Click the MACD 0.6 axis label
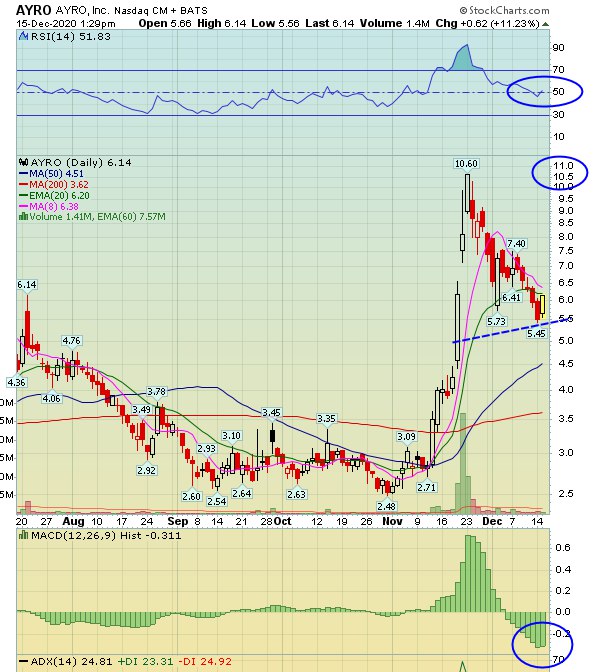604x672 pixels. point(563,547)
